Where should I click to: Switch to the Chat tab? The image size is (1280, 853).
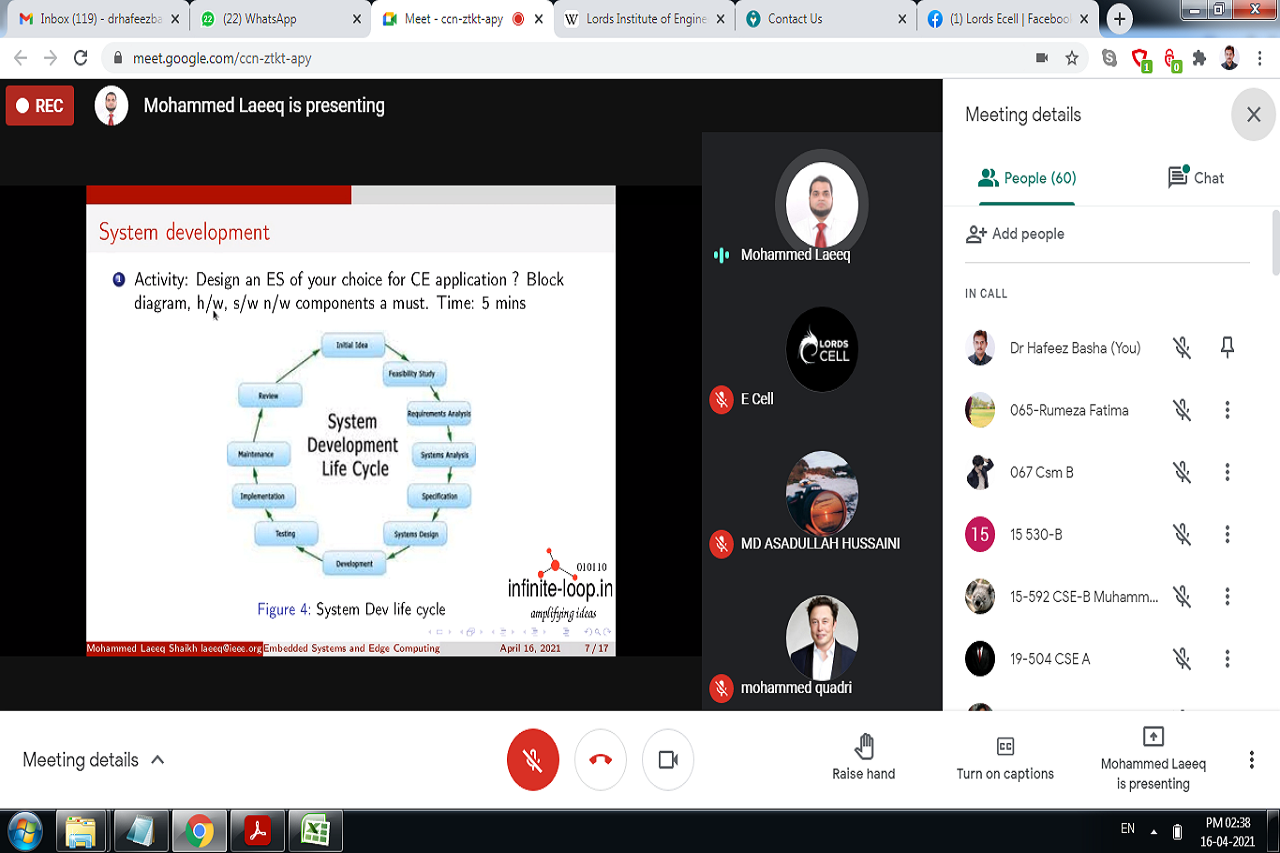[x=1196, y=178]
